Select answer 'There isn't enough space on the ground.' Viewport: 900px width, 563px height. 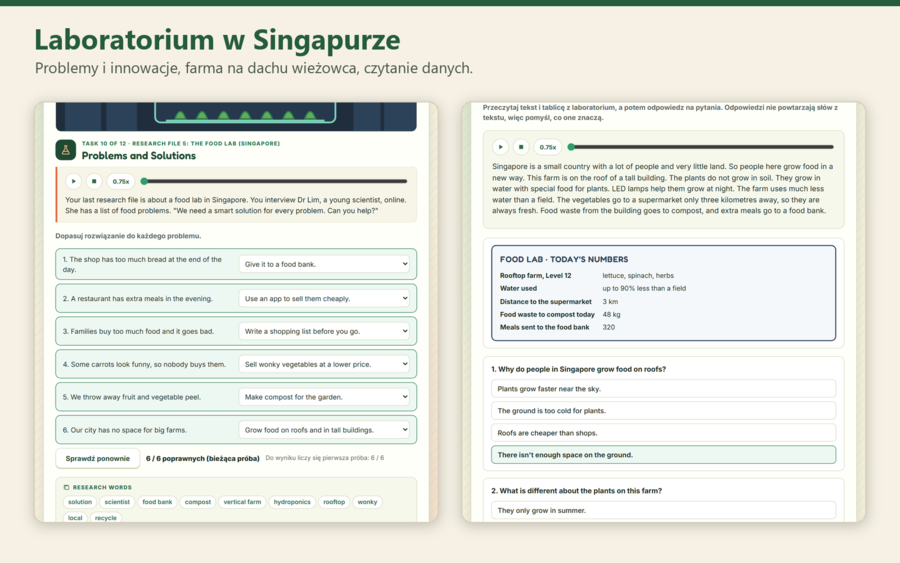[x=664, y=455]
